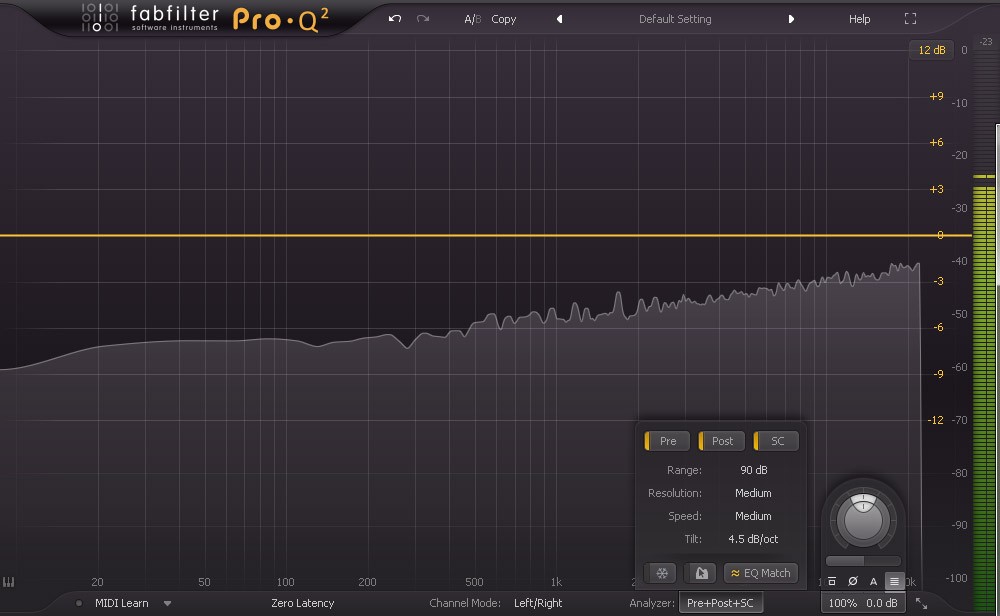Enable auto gain
Viewport: 1000px width, 616px height.
873,582
